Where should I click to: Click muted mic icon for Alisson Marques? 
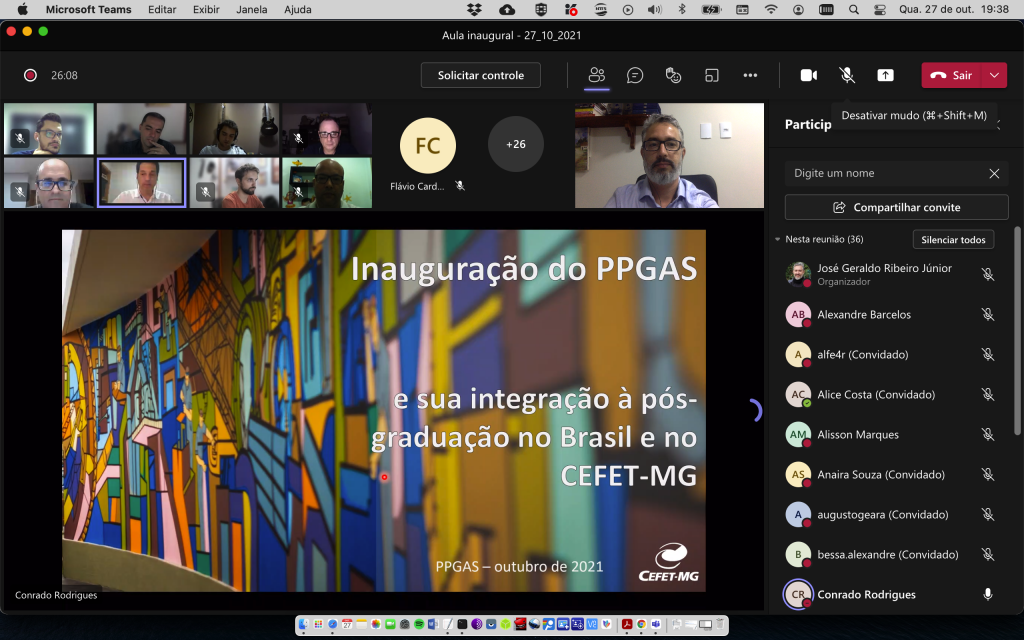pyautogui.click(x=988, y=434)
